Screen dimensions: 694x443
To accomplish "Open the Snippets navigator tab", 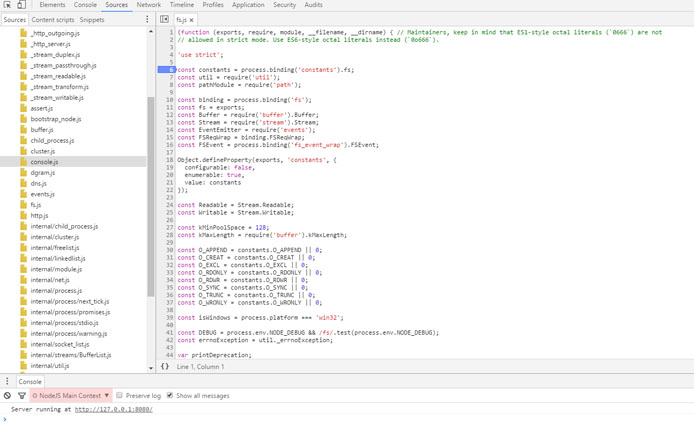I will [92, 20].
